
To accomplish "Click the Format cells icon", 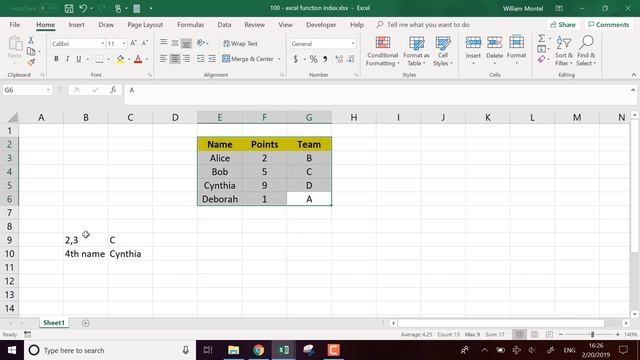I will 516,42.
